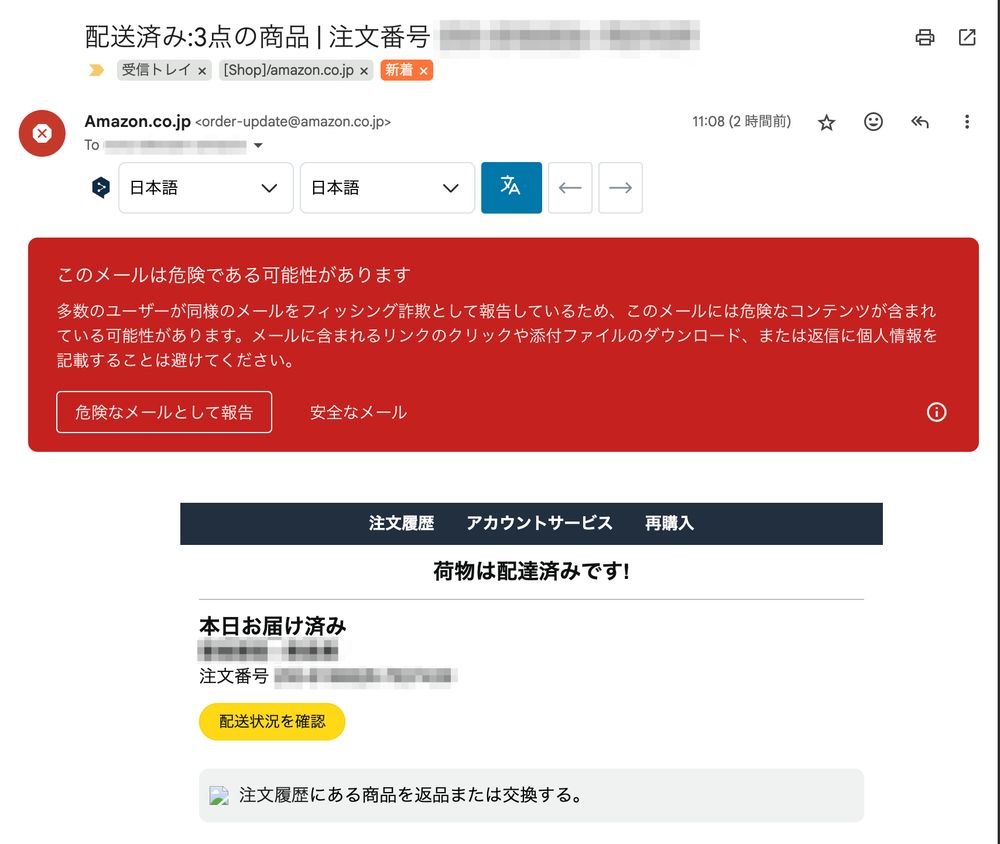Open 注文履歴 in the email header
1000x844 pixels.
click(401, 523)
